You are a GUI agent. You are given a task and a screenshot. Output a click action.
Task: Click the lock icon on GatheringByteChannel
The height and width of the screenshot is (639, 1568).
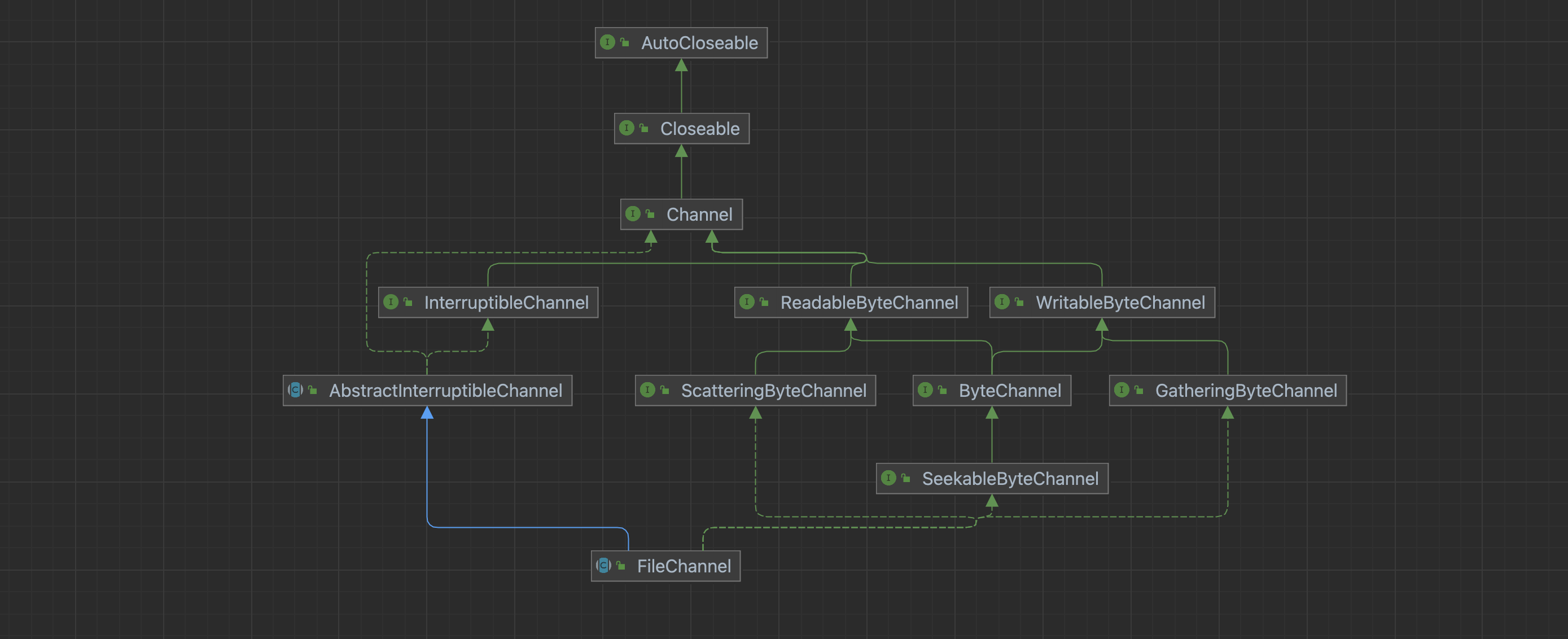pos(1139,390)
